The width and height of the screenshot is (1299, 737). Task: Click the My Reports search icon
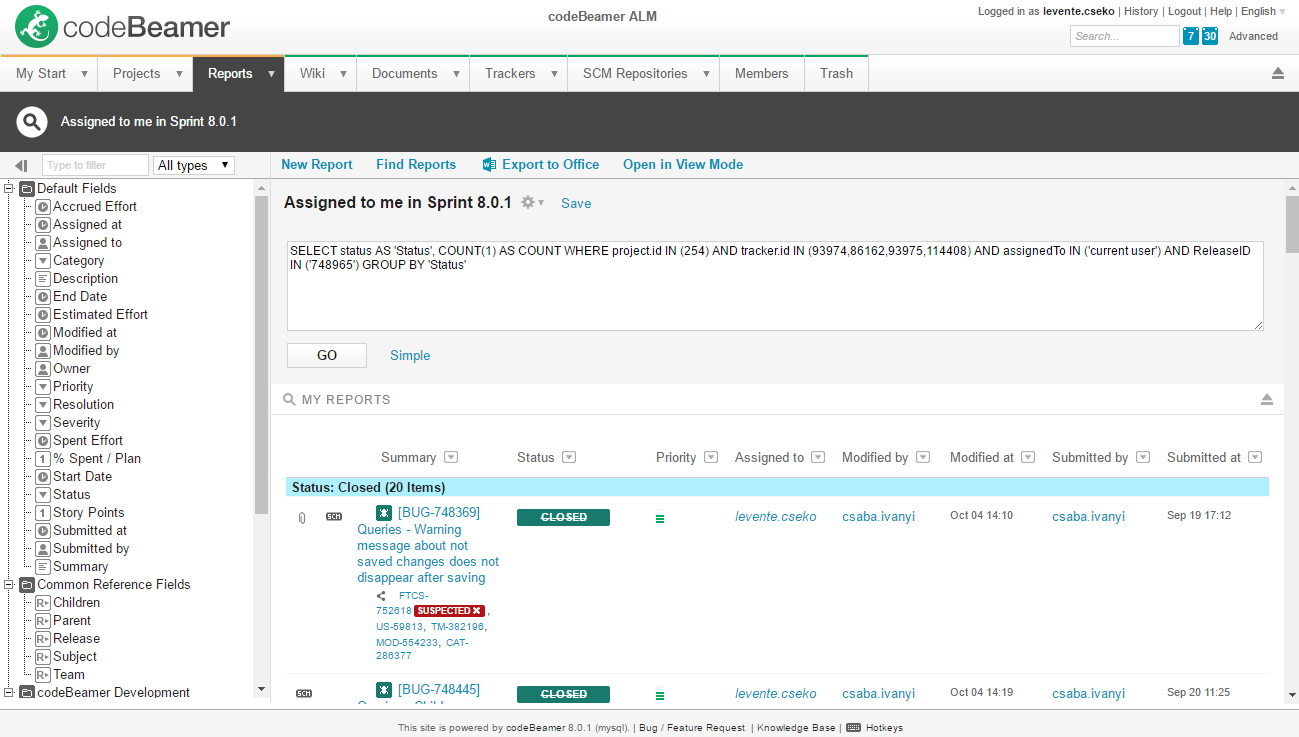[290, 400]
